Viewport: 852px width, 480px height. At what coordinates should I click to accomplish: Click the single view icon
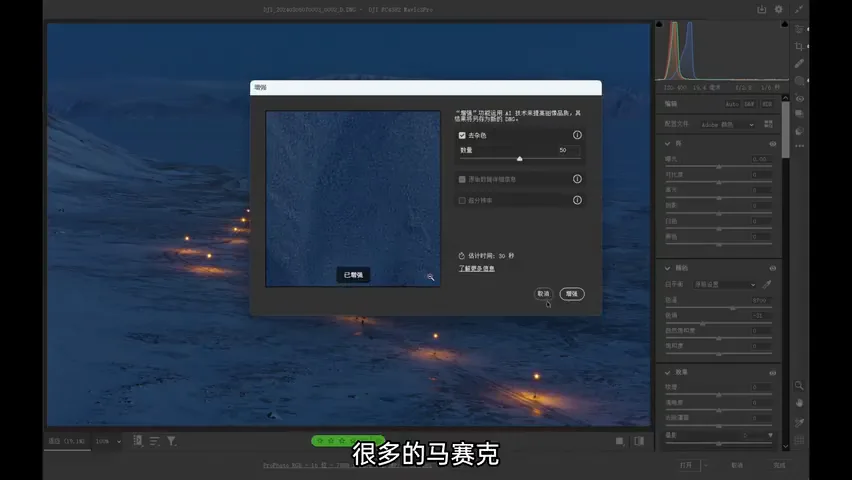coord(619,441)
